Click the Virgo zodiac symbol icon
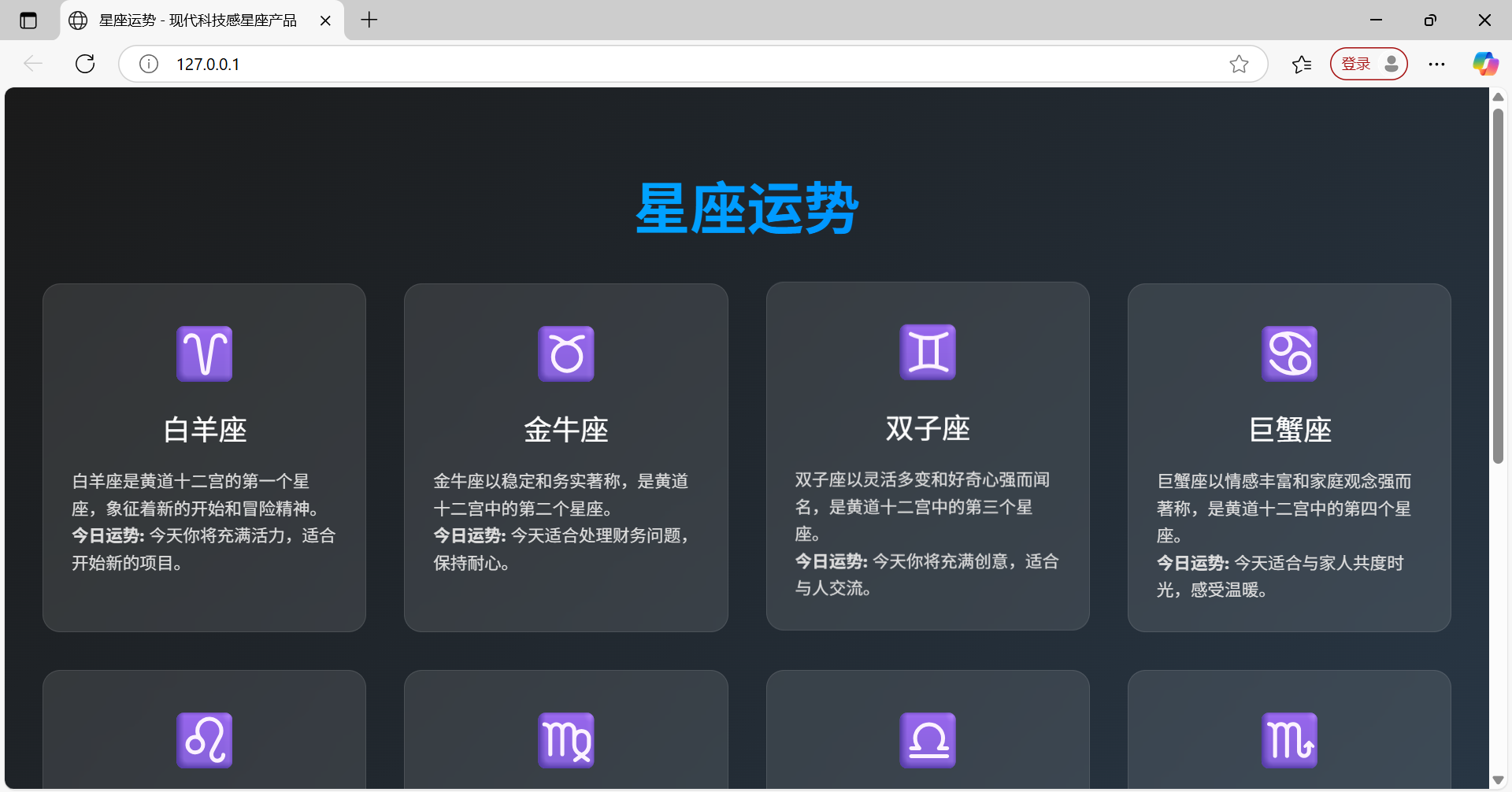Viewport: 1512px width, 792px height. 566,740
